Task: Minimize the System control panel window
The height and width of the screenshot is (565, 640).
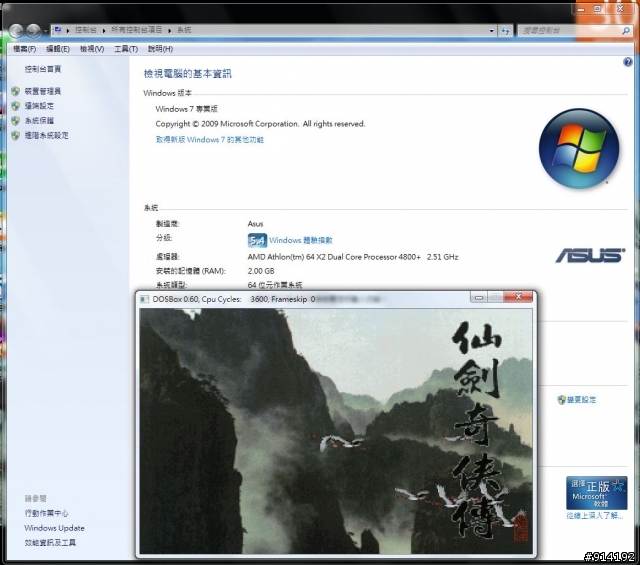Action: [581, 9]
